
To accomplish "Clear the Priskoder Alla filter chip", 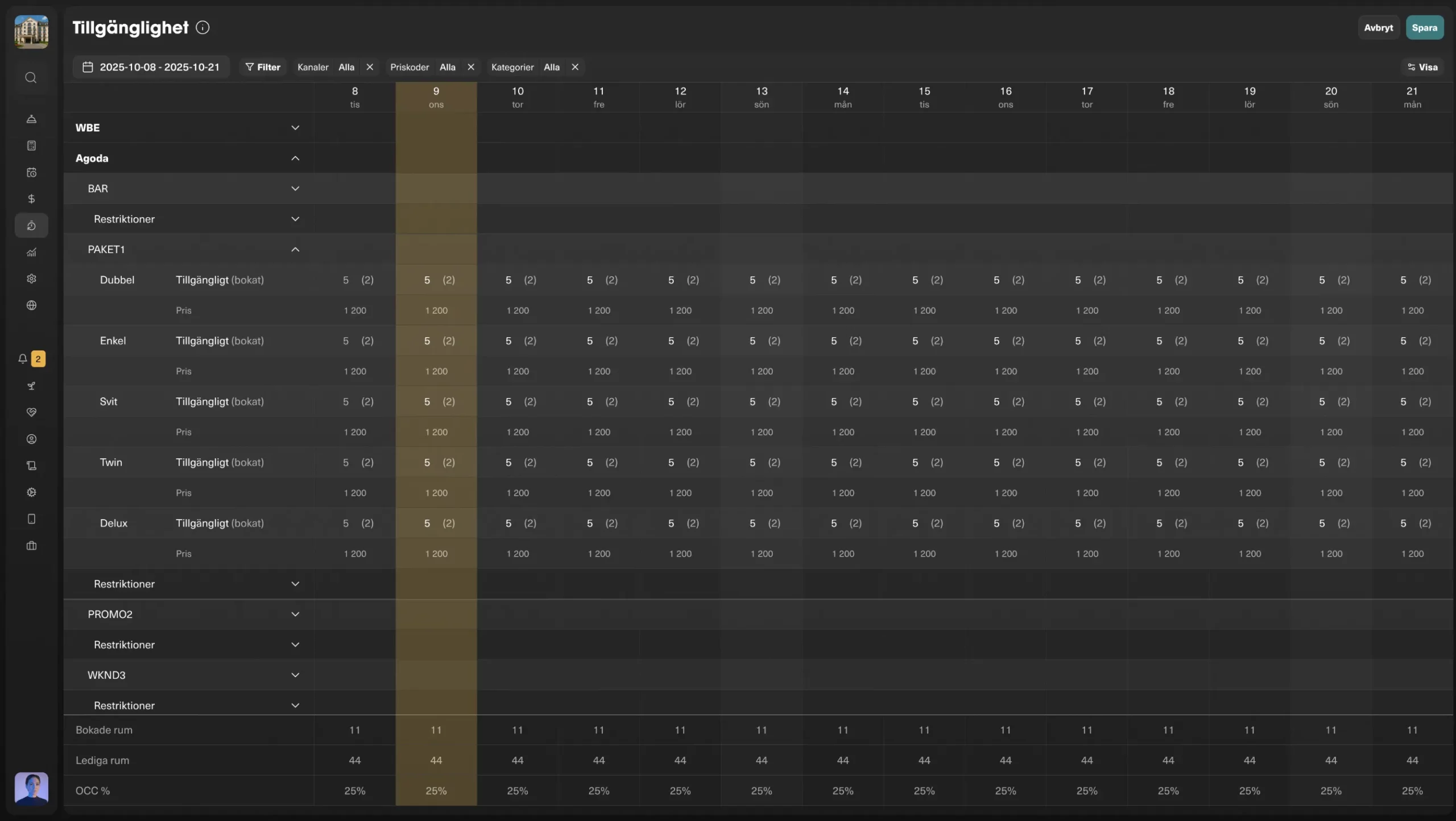I will click(471, 67).
